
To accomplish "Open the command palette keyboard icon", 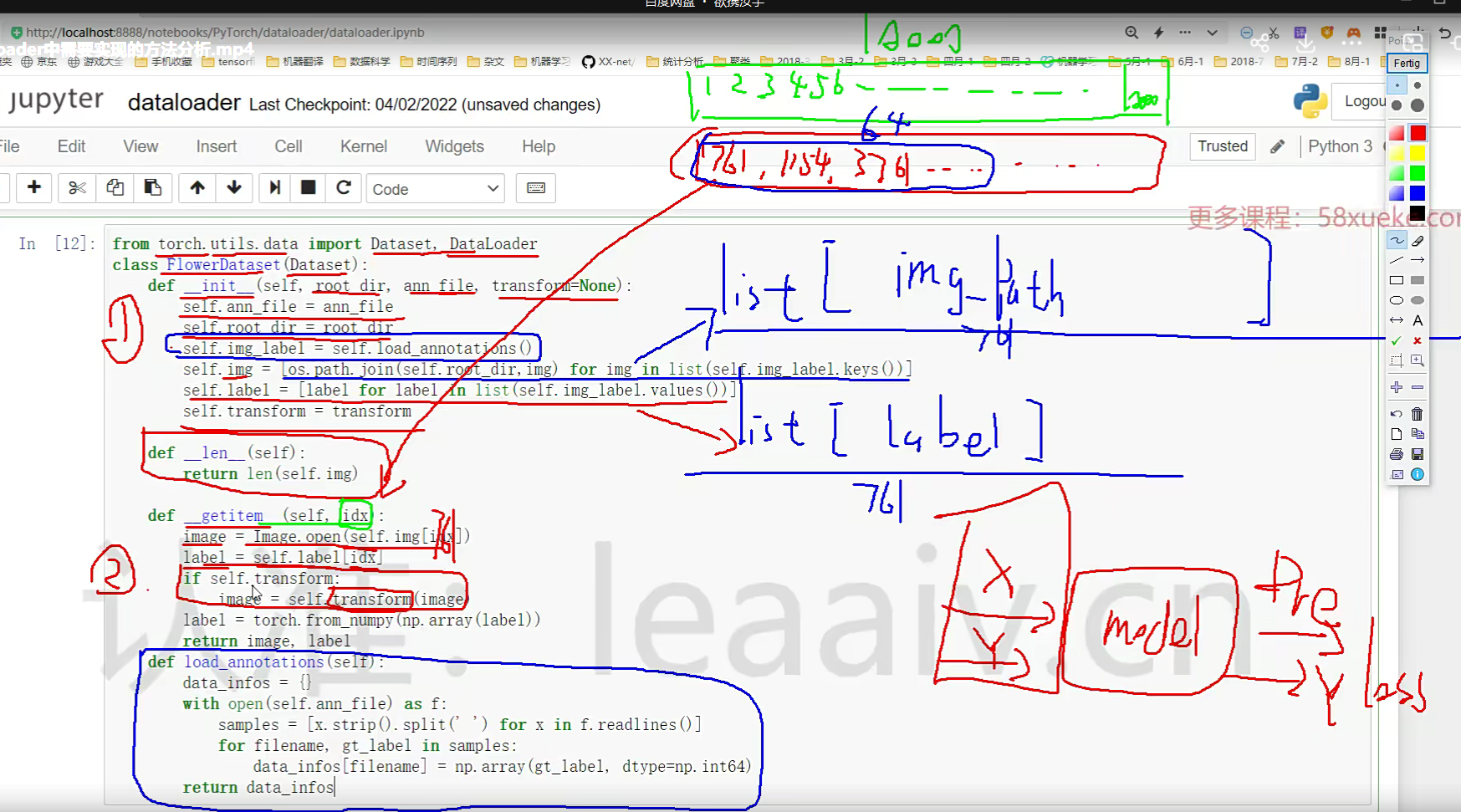I will pos(536,188).
